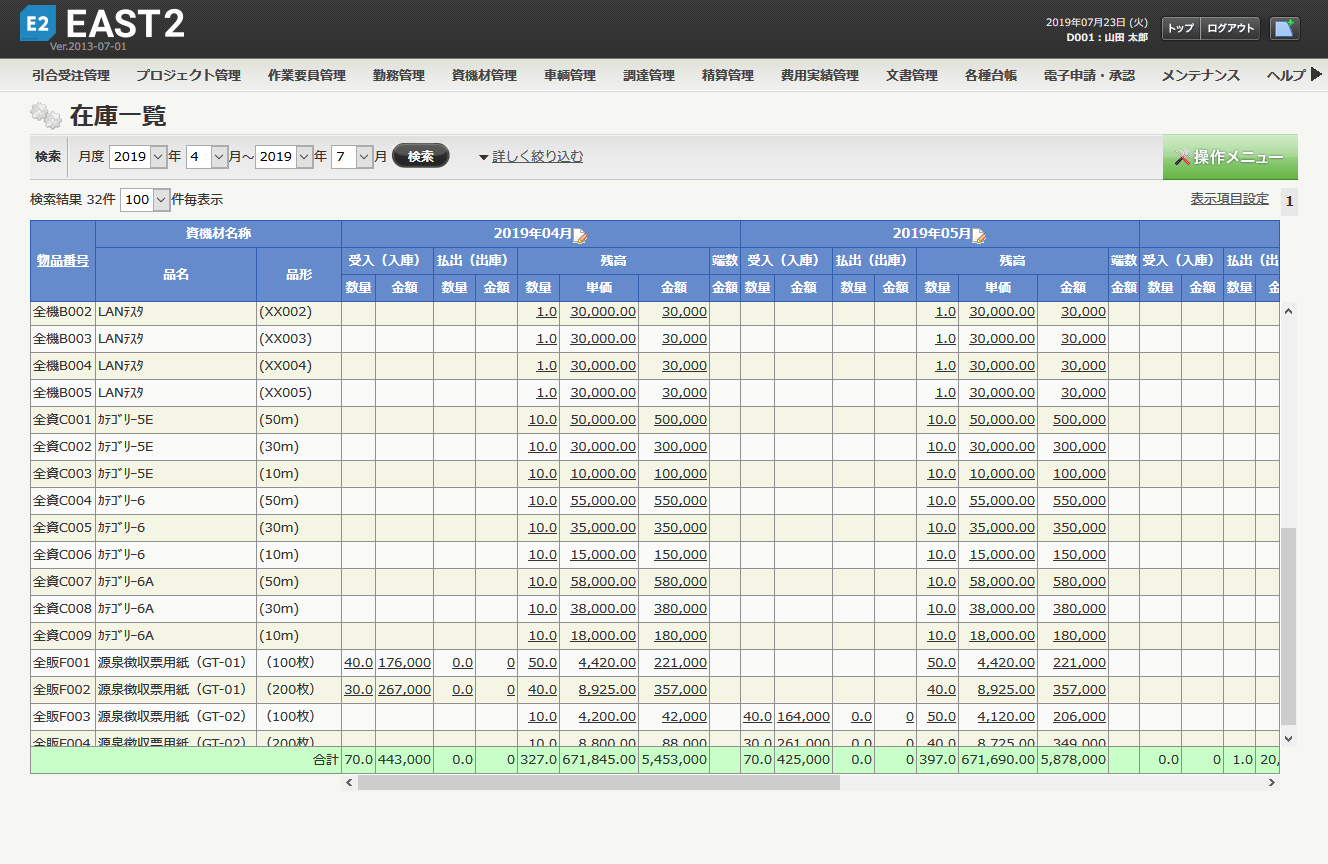Open the 操作メニュー button

point(1230,157)
